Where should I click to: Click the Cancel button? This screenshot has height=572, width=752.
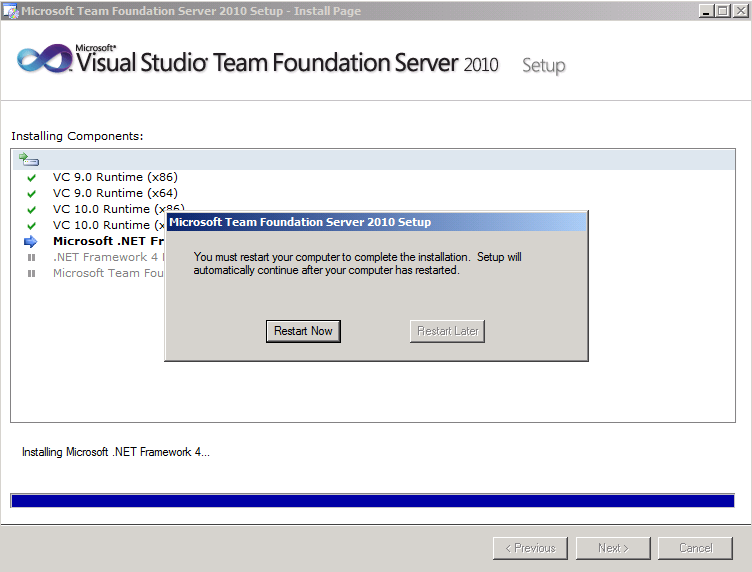(695, 548)
